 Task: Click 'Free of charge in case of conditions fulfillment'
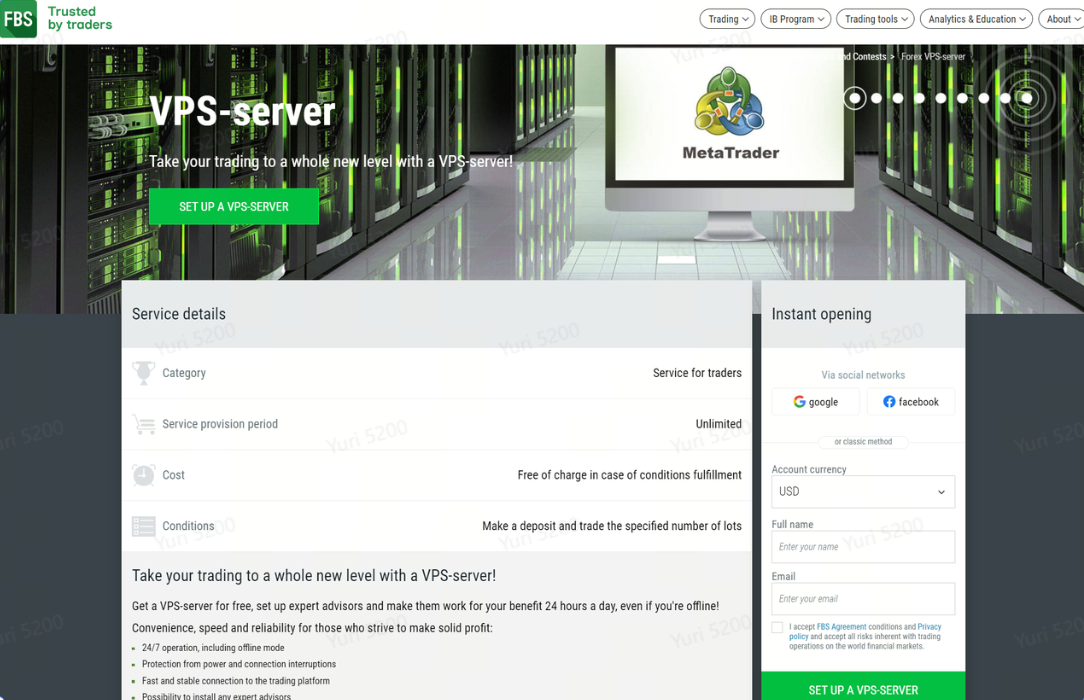629,475
